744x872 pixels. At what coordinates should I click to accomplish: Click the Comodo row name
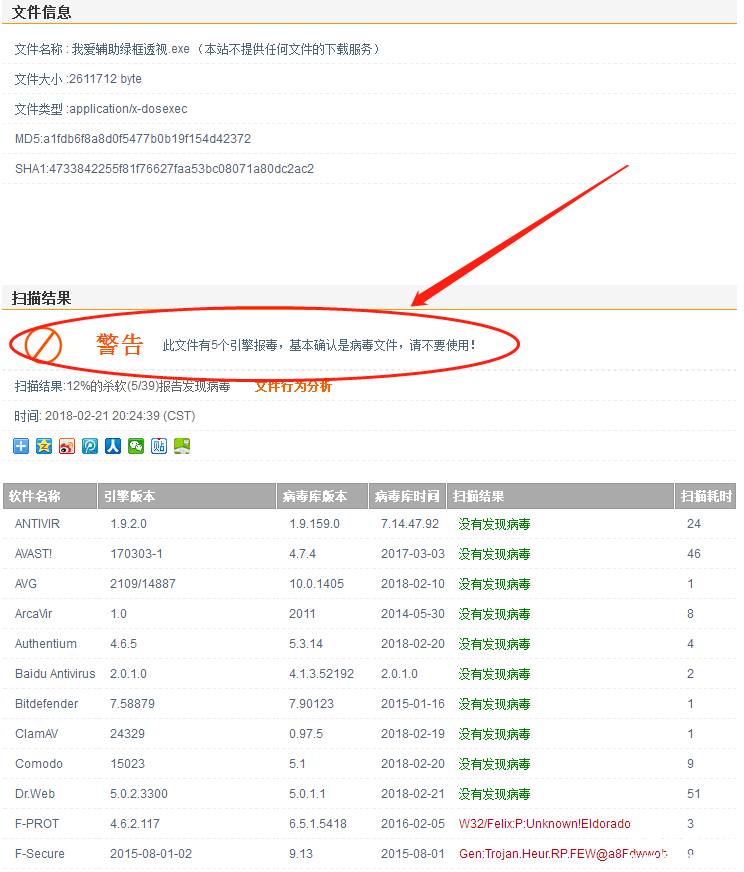click(39, 764)
